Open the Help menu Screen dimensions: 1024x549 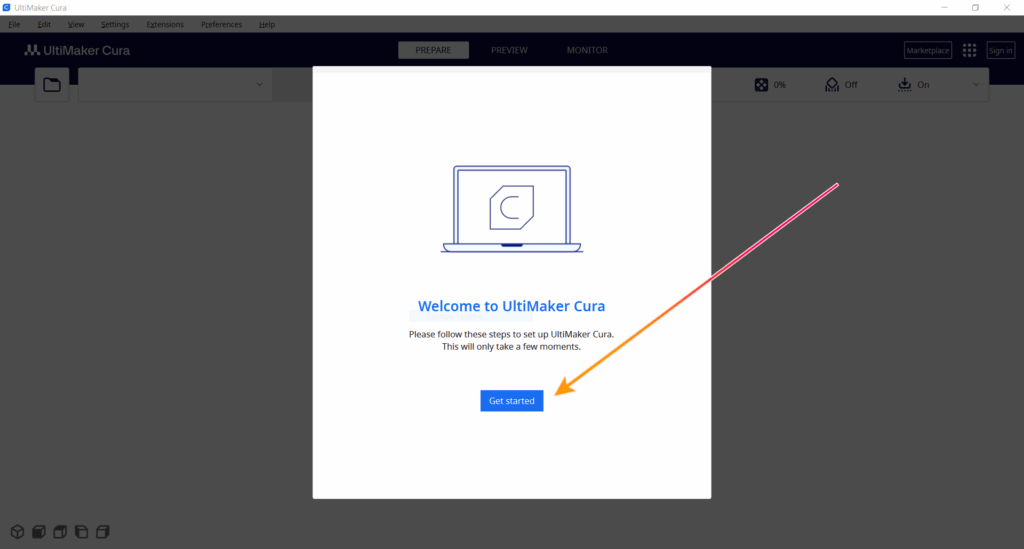tap(266, 24)
